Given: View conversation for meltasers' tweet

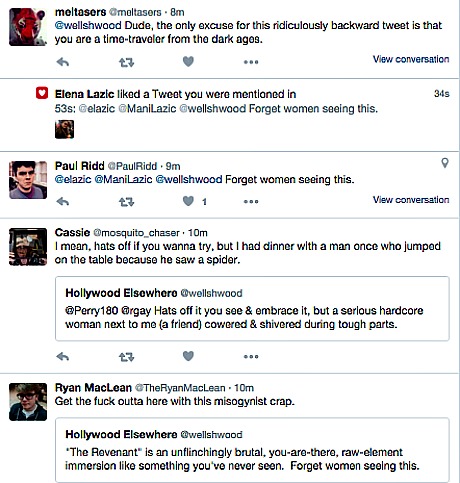Looking at the screenshot, I should click(411, 59).
